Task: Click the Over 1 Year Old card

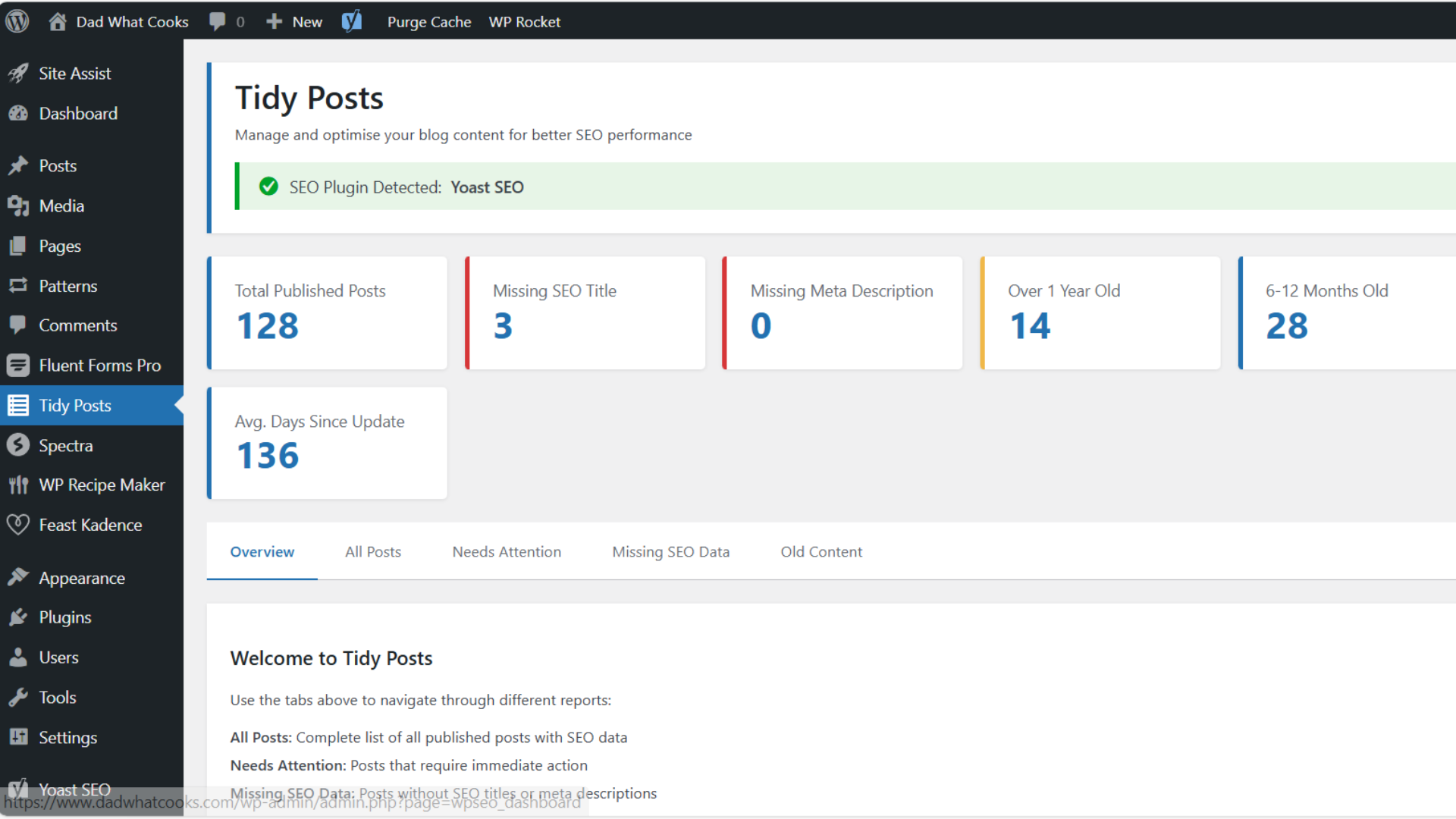Action: tap(1100, 312)
